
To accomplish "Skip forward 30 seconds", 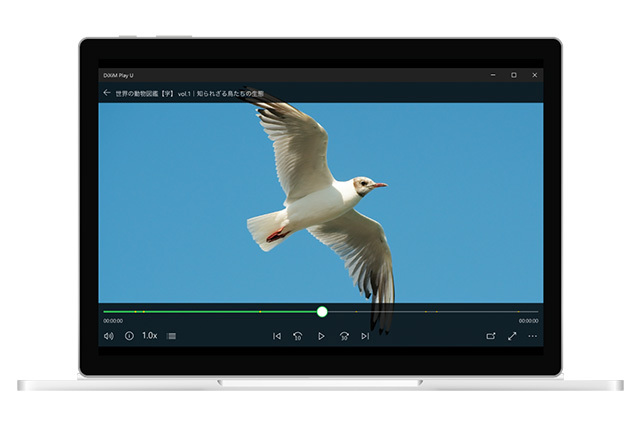I will 344,336.
